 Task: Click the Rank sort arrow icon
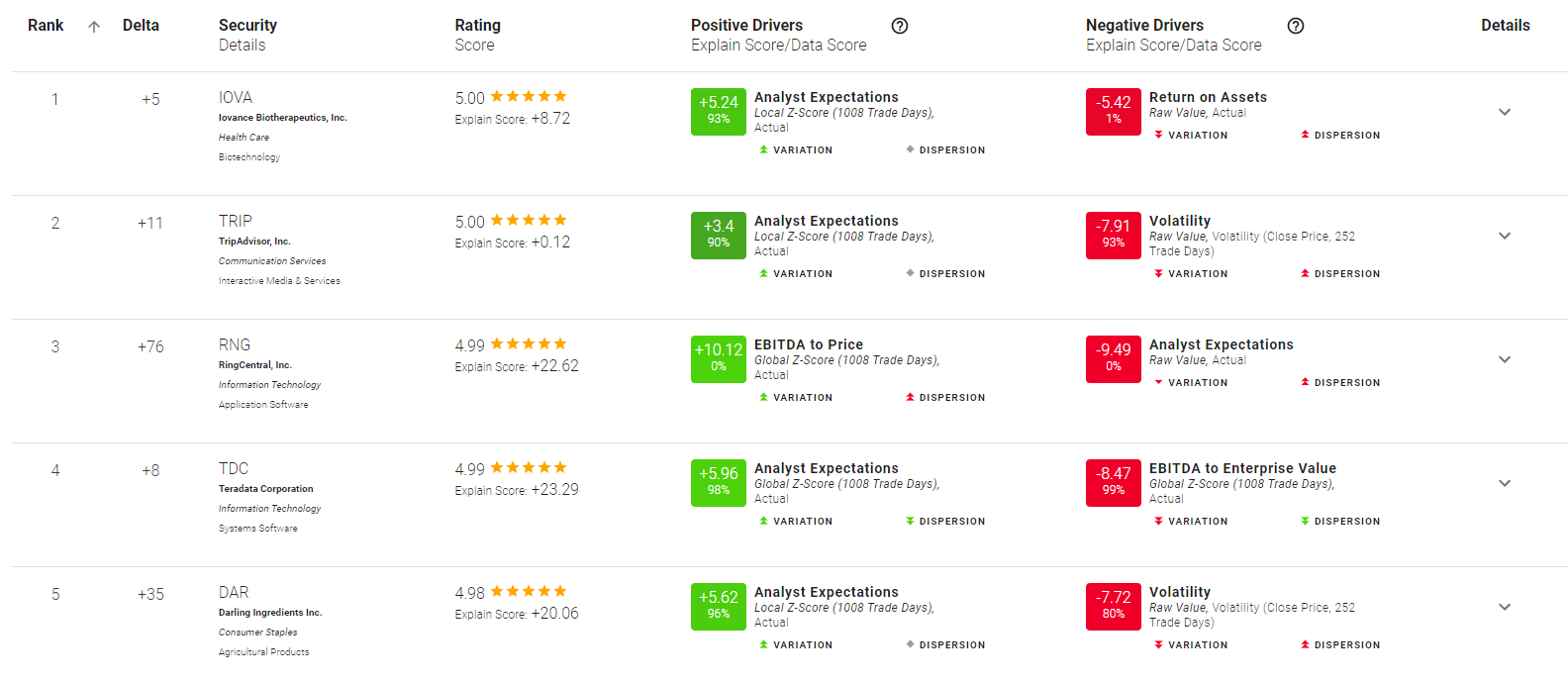(94, 27)
